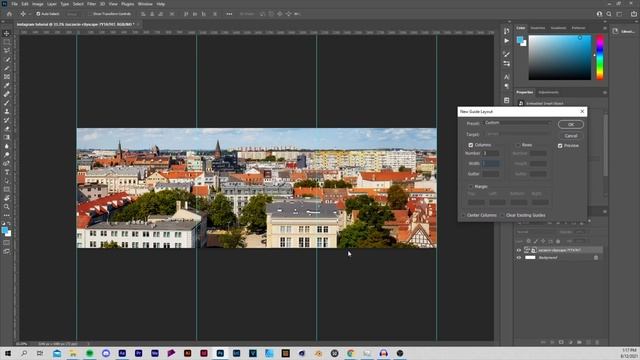Open the Properties panel flyout menu
This screenshot has width=640, height=360.
[x=604, y=92]
